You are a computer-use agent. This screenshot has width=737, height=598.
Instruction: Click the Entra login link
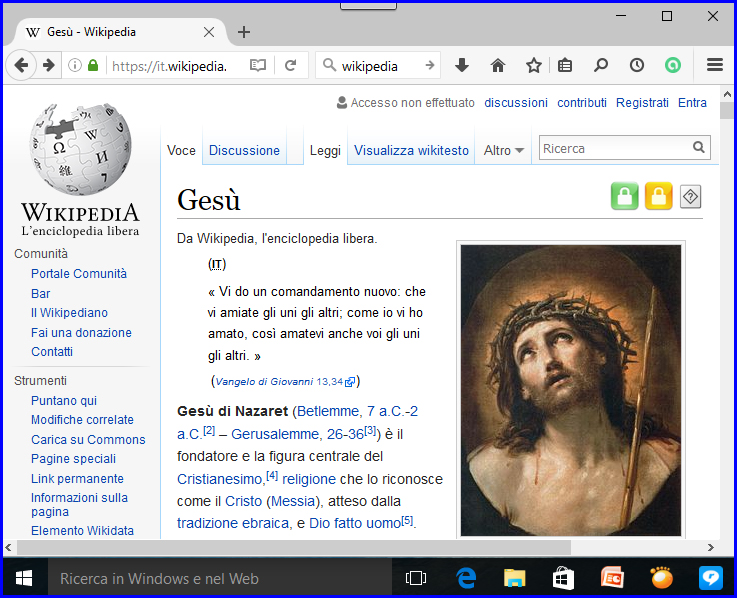coord(692,102)
